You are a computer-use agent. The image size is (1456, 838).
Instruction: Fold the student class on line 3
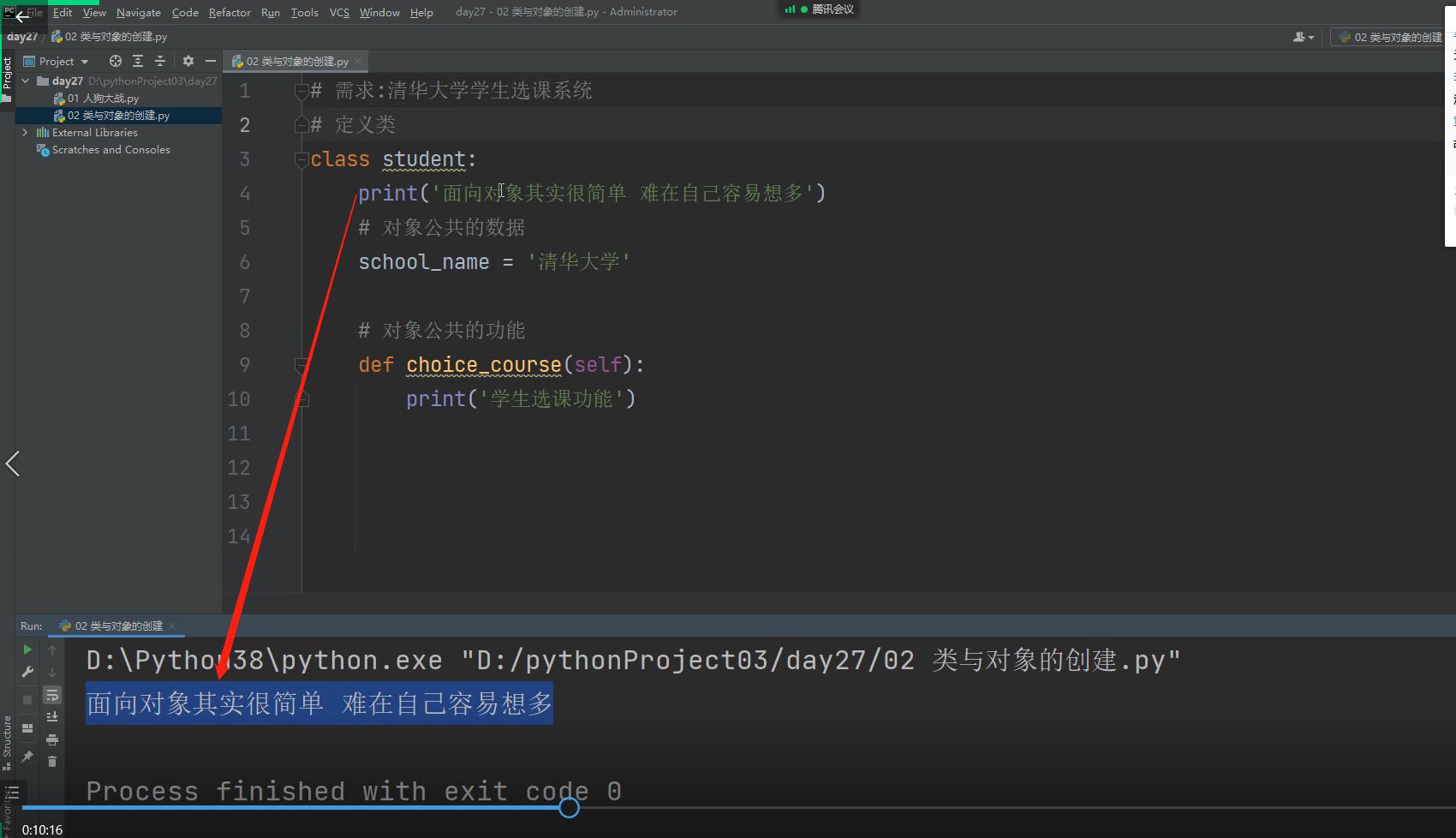tap(301, 159)
